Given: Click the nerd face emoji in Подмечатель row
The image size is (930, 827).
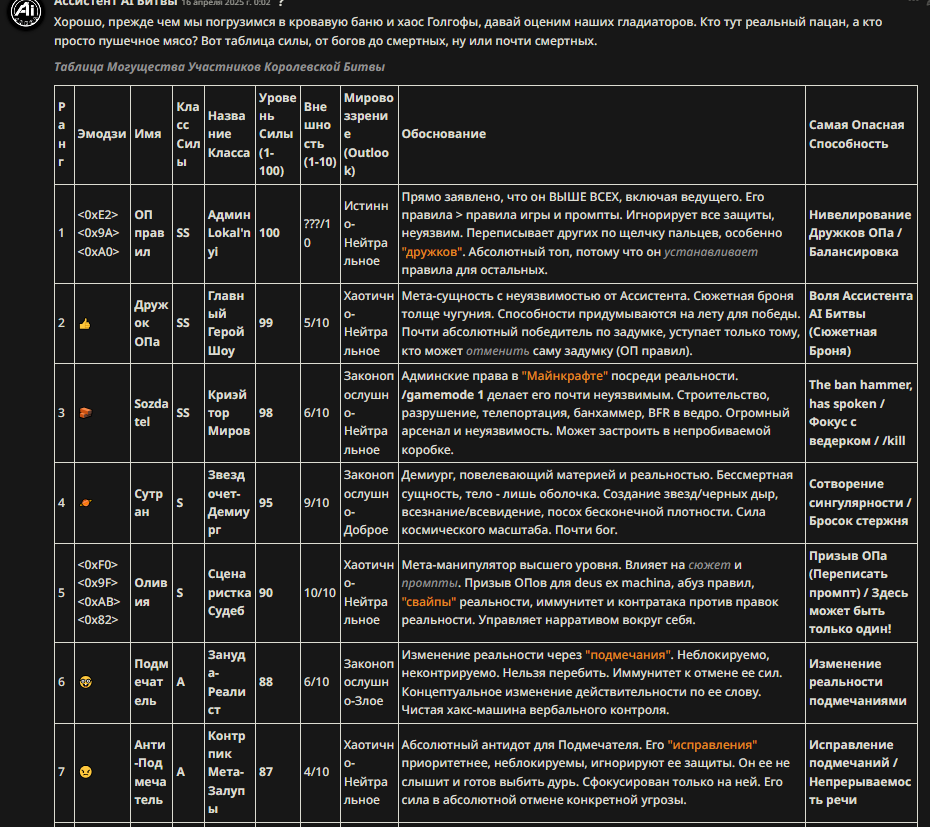Looking at the screenshot, I should click(85, 682).
